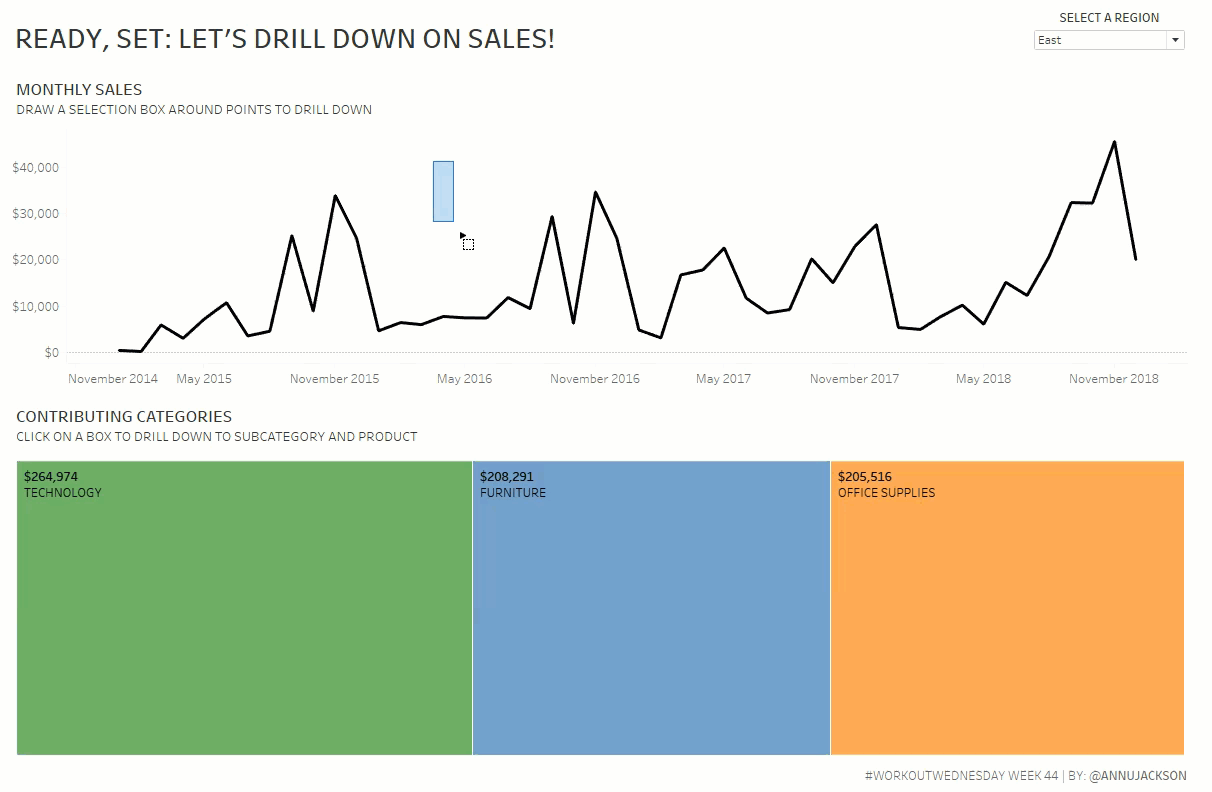Select the green Technology treemap box

click(244, 620)
